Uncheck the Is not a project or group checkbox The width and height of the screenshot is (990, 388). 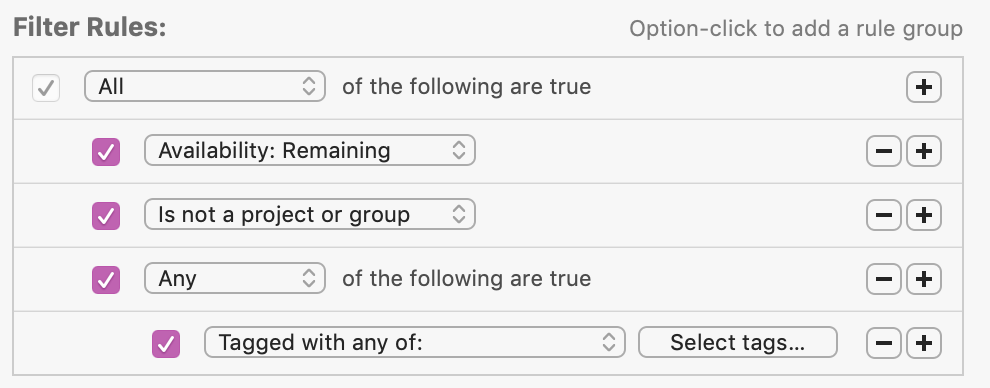(106, 216)
